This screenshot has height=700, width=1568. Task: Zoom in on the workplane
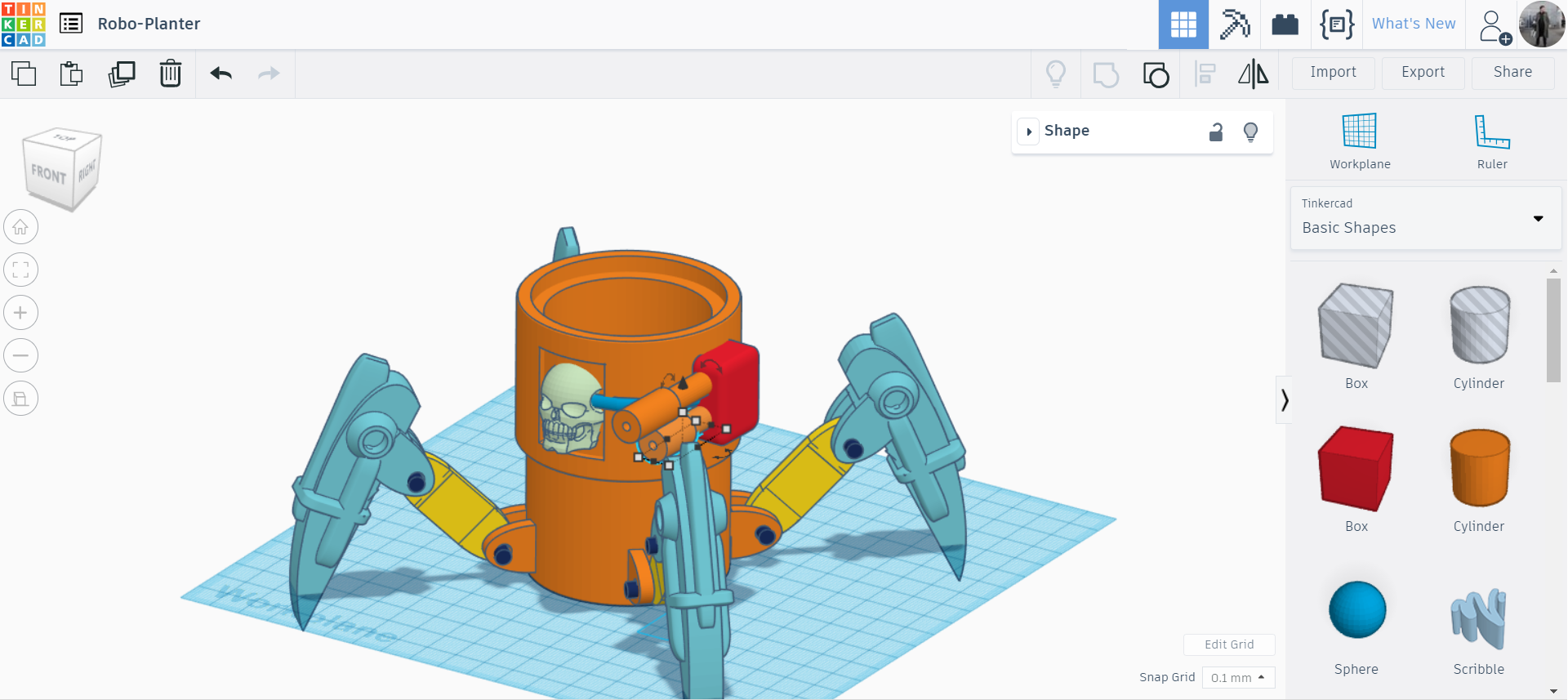20,313
